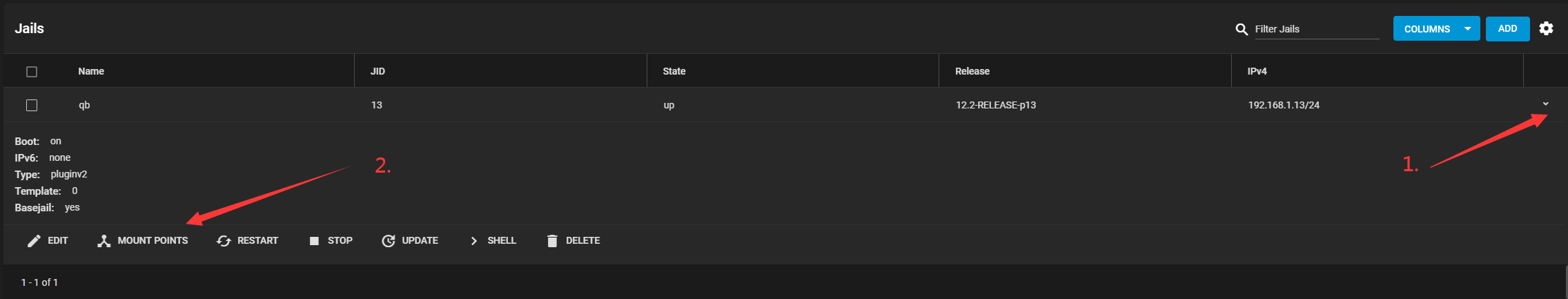Collapse the qb row details chevron

click(x=1545, y=104)
